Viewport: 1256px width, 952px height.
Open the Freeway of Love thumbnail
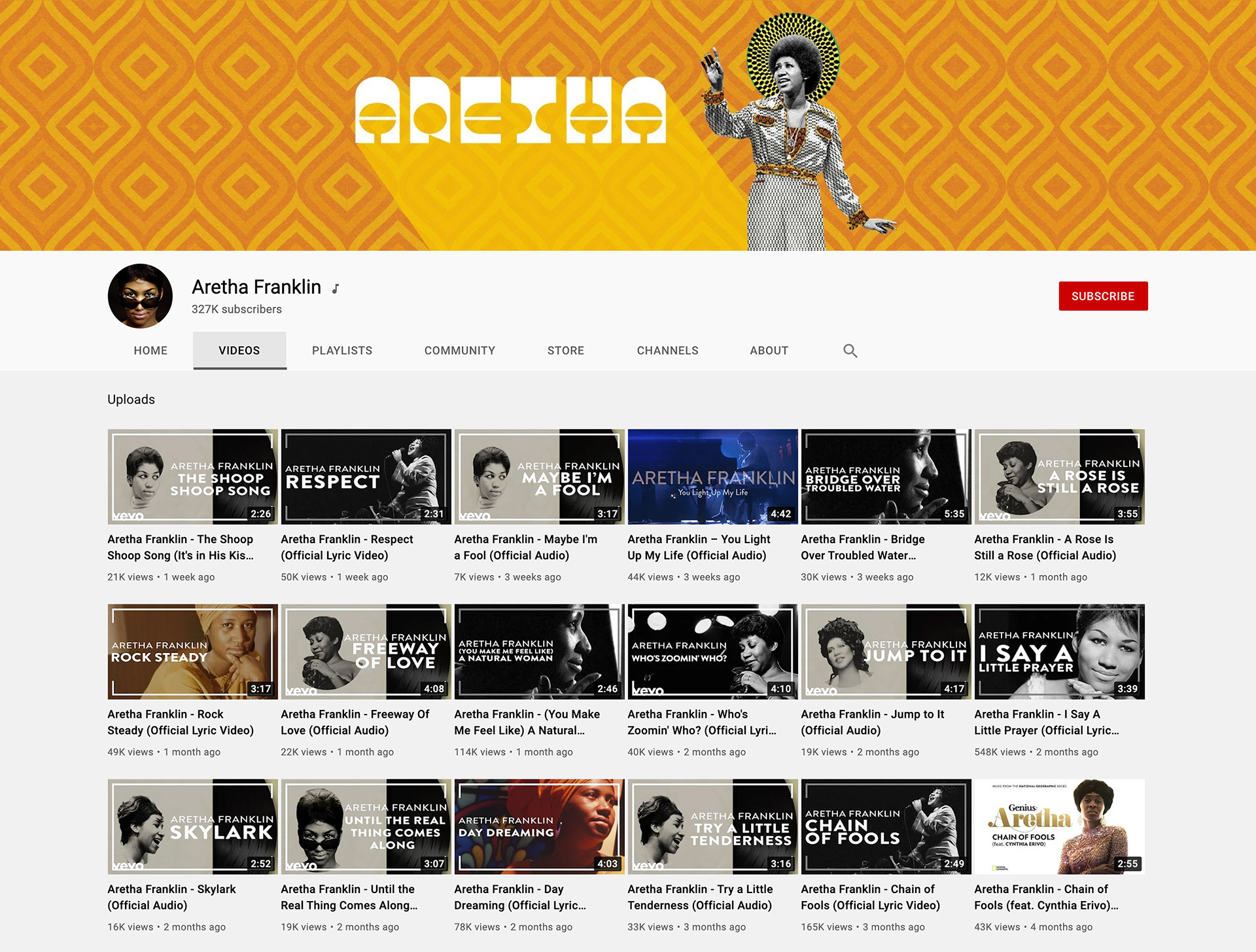[366, 652]
